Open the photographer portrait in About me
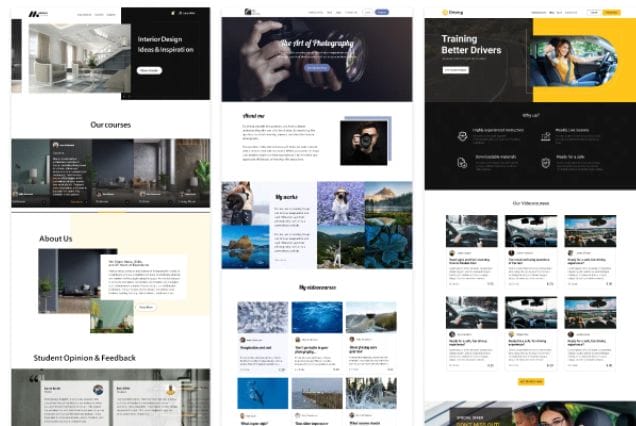This screenshot has height=426, width=636. click(364, 143)
